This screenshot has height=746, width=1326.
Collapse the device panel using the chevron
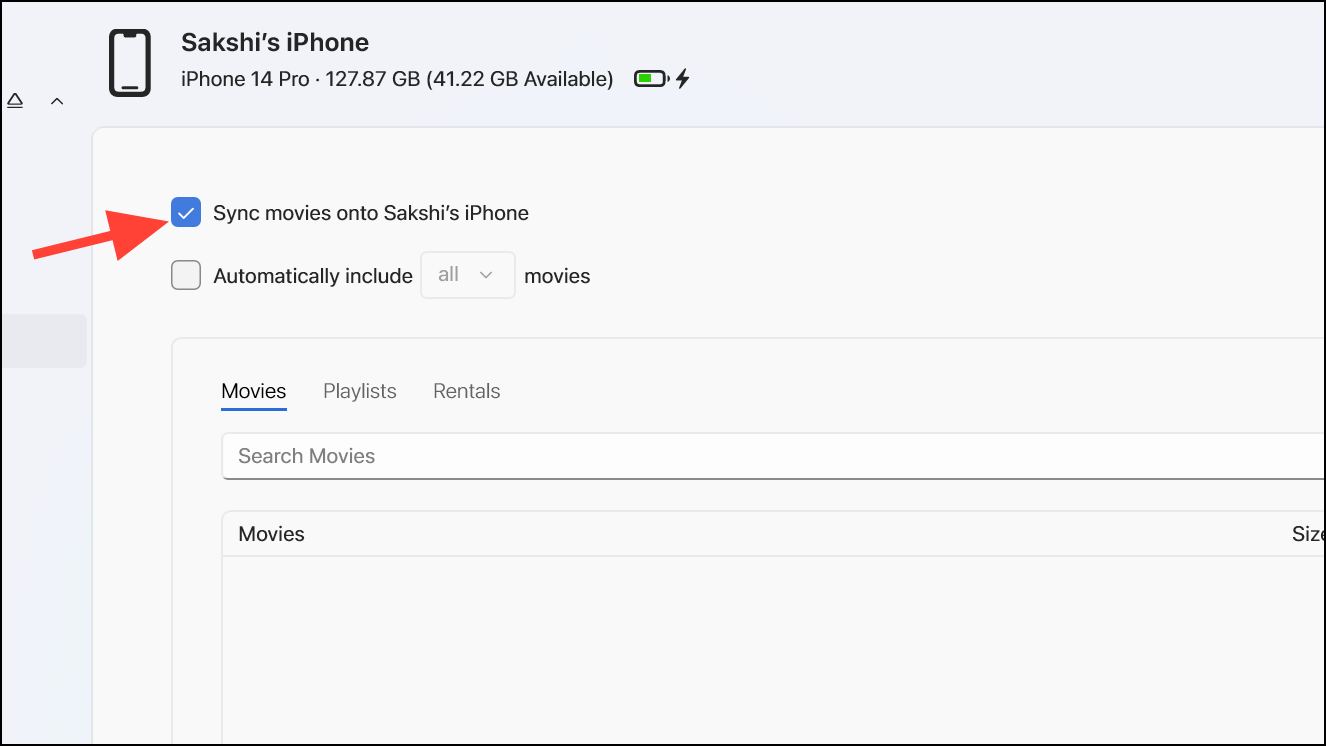coord(57,100)
